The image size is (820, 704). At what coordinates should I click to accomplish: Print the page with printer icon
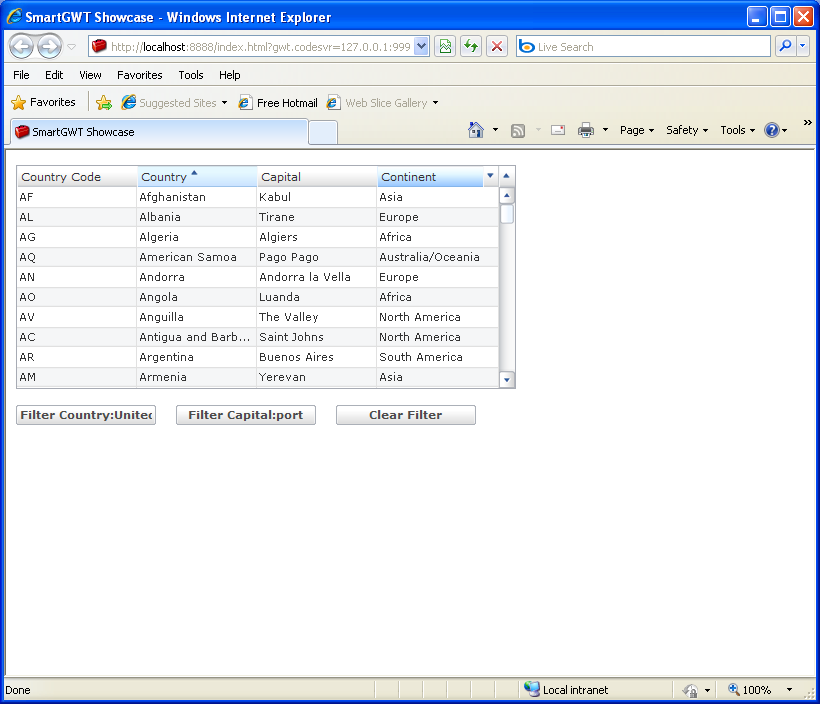click(x=586, y=130)
